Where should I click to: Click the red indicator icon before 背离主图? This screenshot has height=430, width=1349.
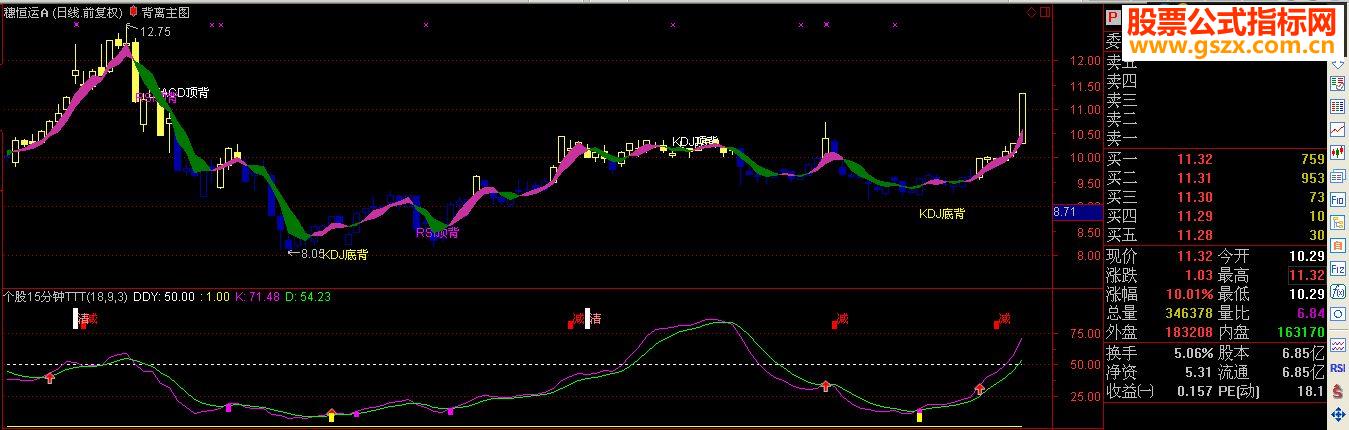pyautogui.click(x=134, y=13)
